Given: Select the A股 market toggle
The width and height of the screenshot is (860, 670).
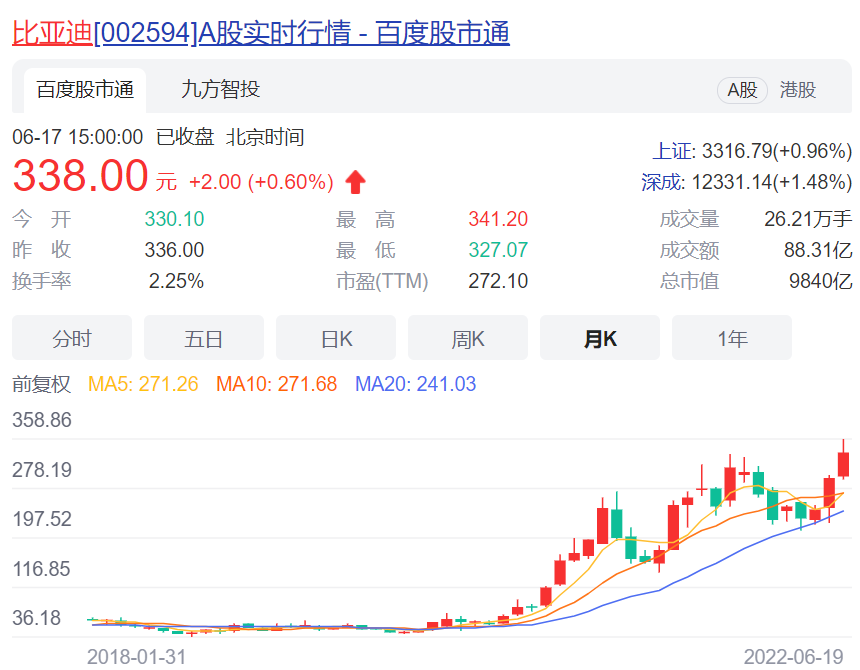Looking at the screenshot, I should tap(742, 90).
